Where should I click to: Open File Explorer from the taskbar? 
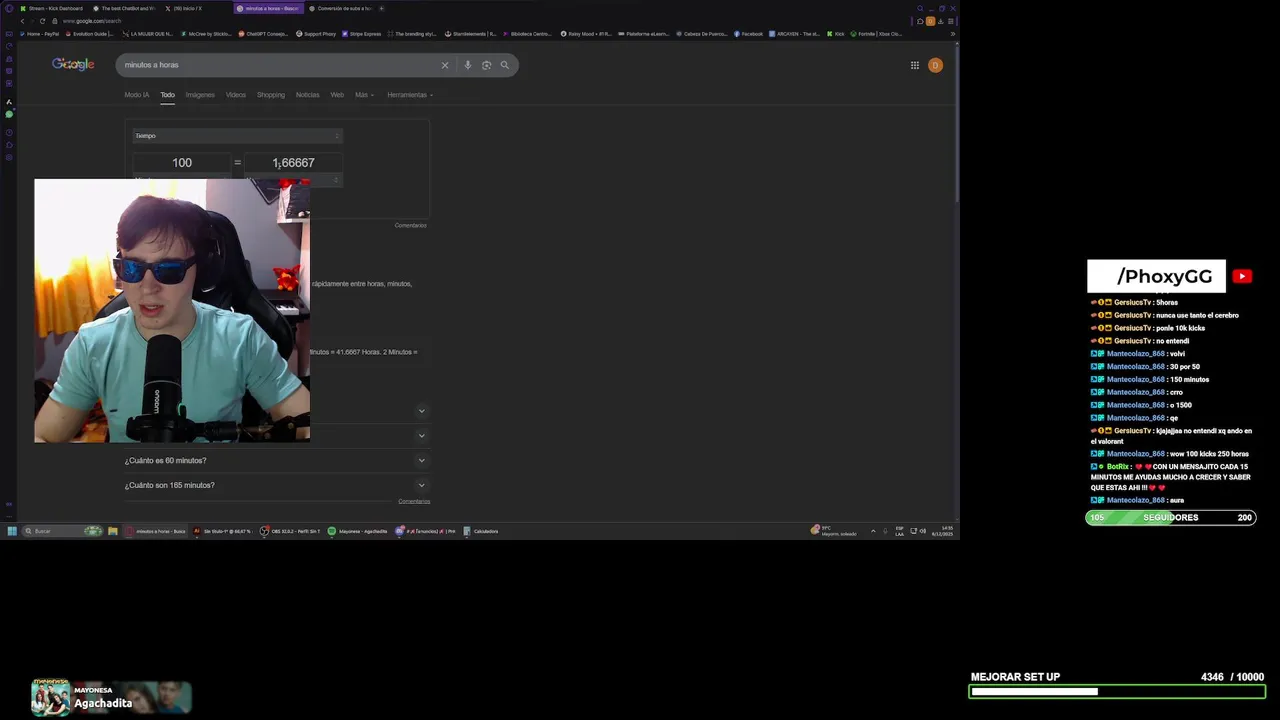[x=113, y=531]
